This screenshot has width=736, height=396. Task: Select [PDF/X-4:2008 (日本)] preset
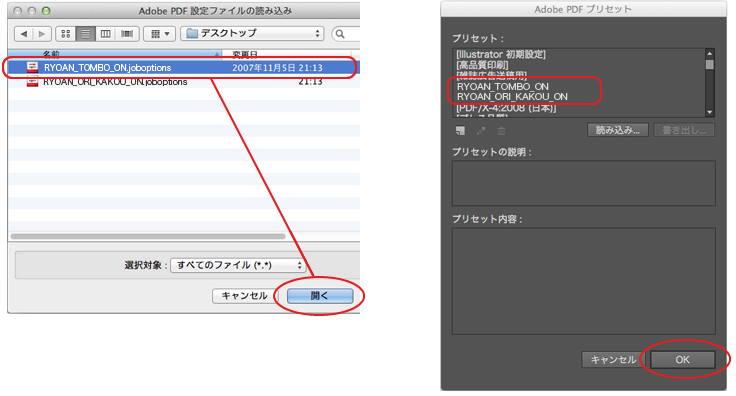(x=506, y=108)
